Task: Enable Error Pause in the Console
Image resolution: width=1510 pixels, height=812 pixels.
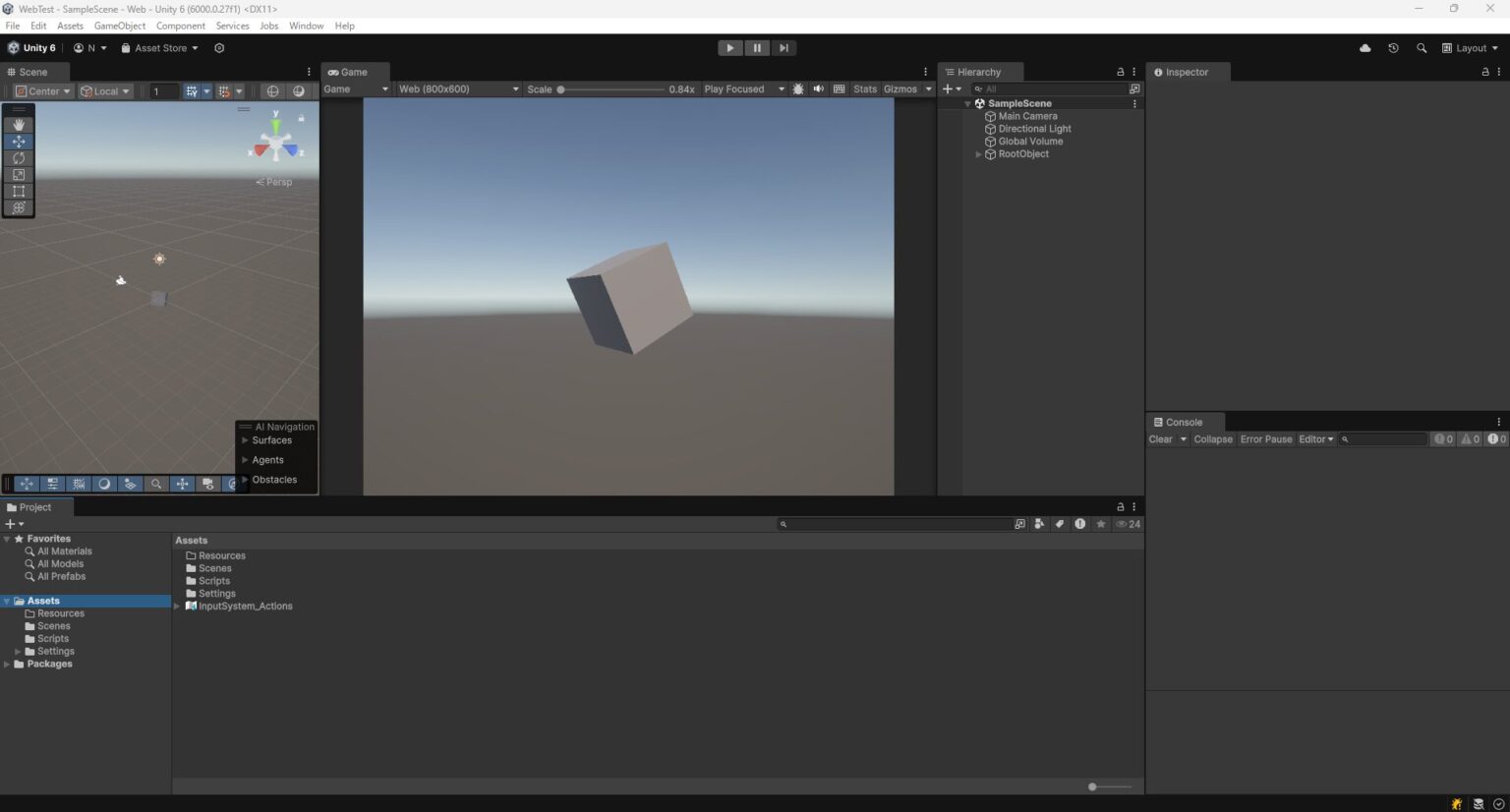Action: tap(1266, 439)
